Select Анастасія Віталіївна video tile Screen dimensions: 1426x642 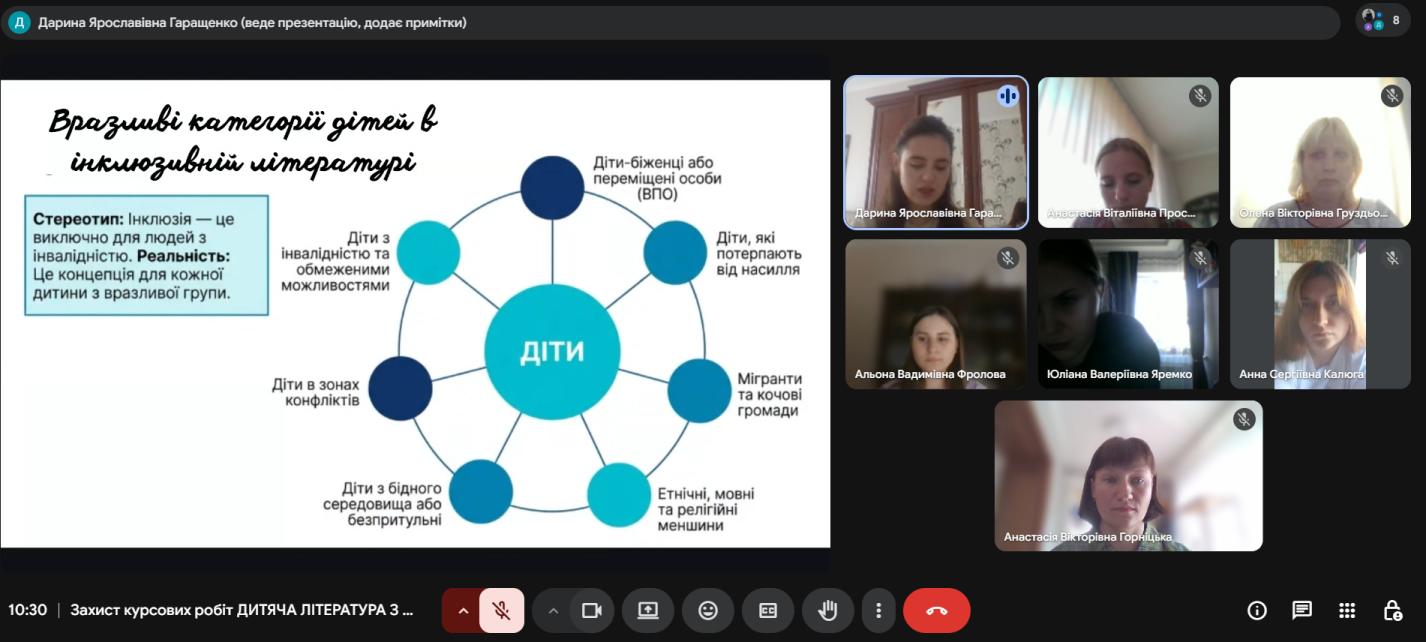(1128, 153)
